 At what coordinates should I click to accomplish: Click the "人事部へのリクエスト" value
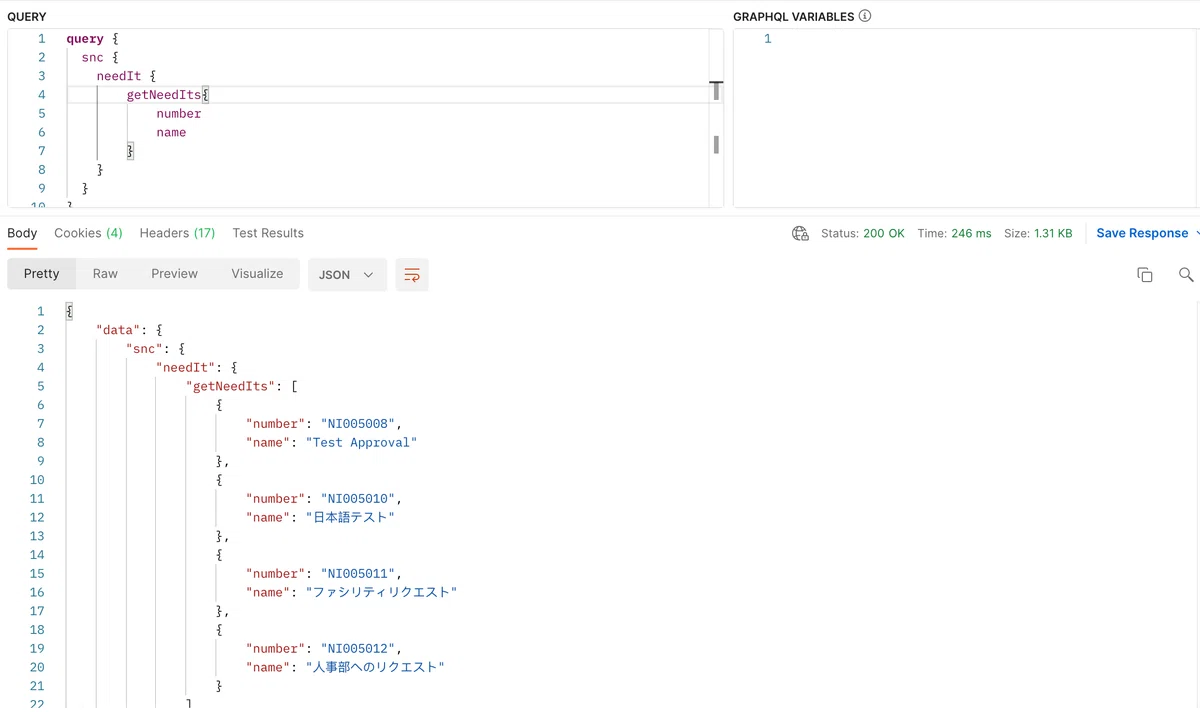pyautogui.click(x=375, y=667)
